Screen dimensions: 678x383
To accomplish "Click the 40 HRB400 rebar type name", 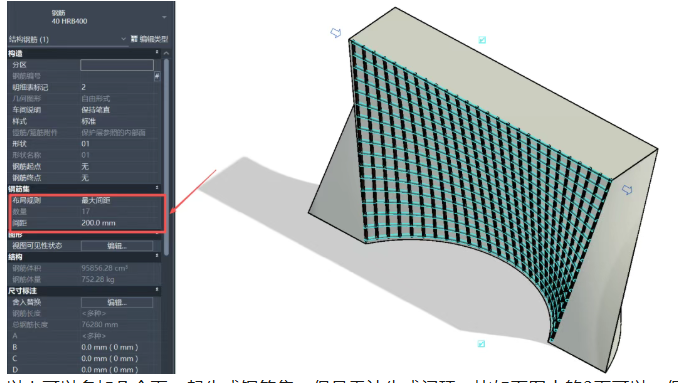I will click(x=69, y=21).
